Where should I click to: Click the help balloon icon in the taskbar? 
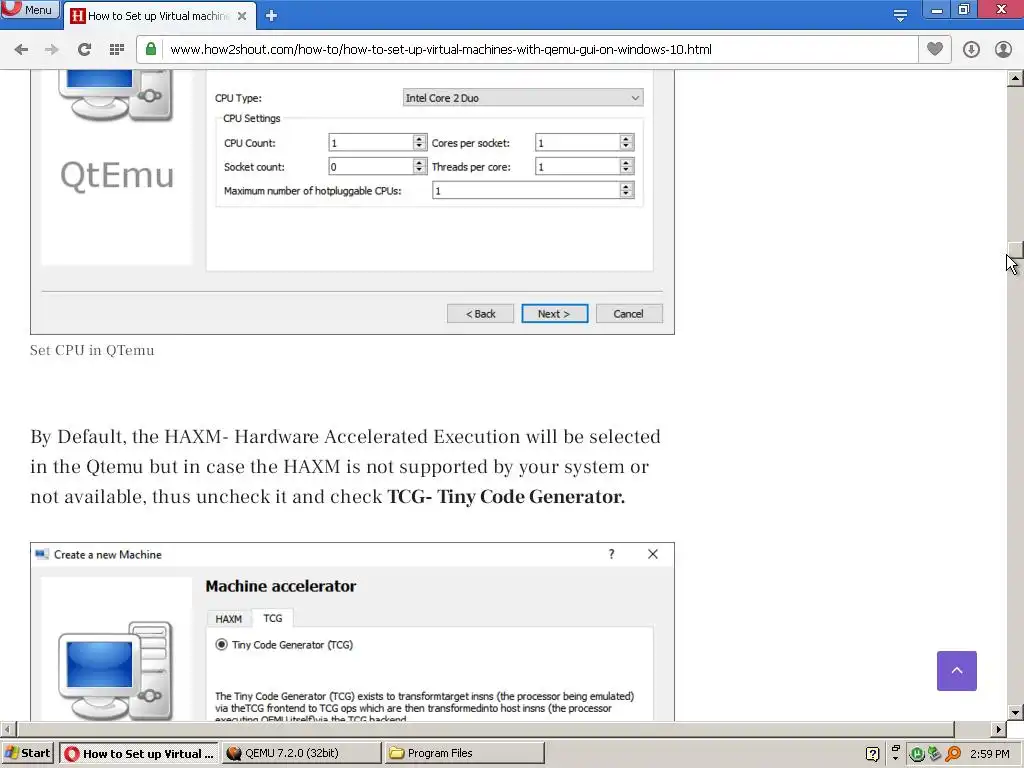[872, 754]
